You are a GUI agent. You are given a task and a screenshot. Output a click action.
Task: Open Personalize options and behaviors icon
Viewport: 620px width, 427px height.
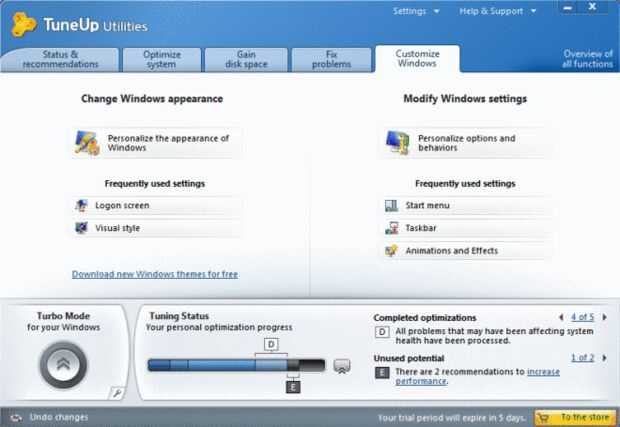click(397, 143)
